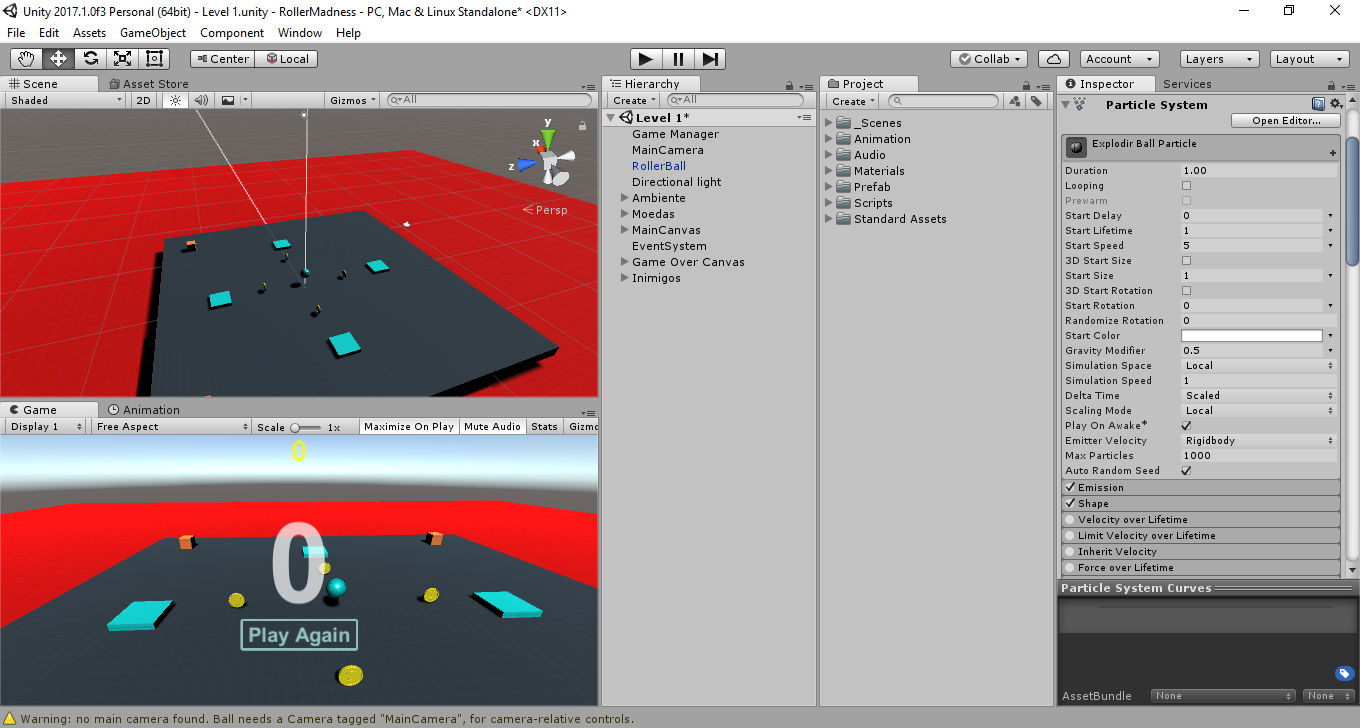Select the Rotate tool
1360x728 pixels.
(90, 59)
